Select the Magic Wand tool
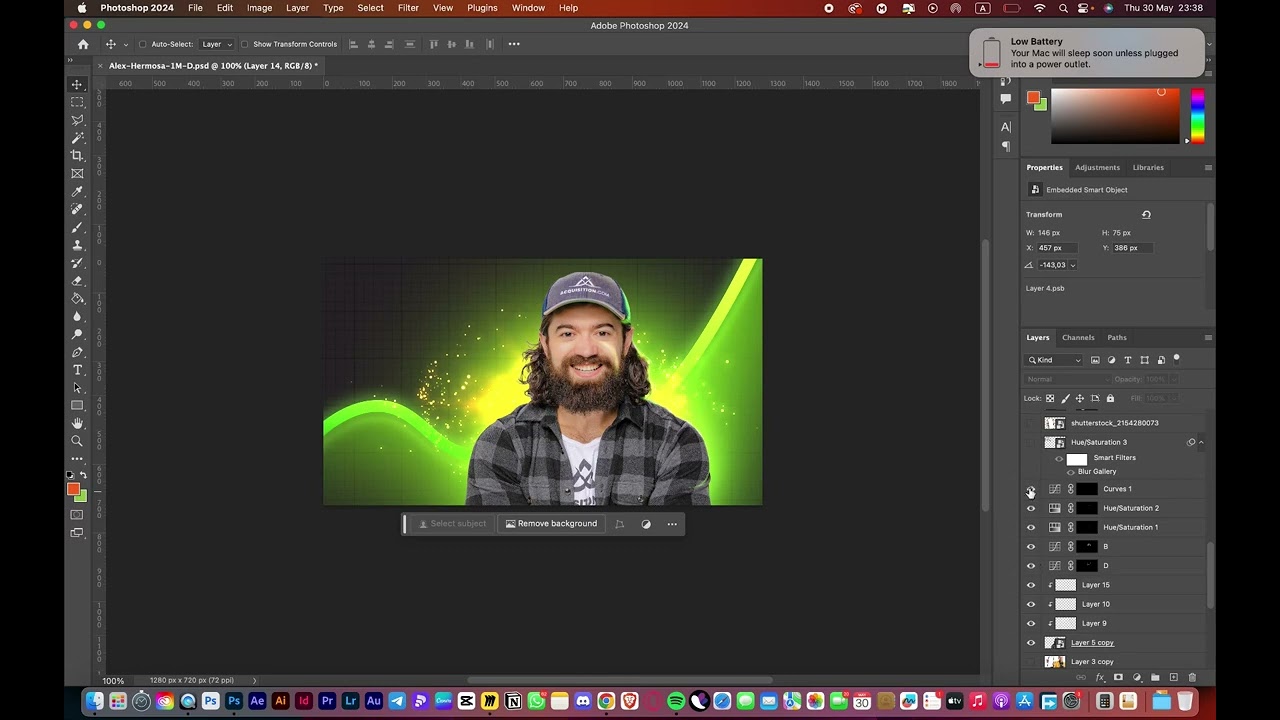The image size is (1280, 720). 77,138
